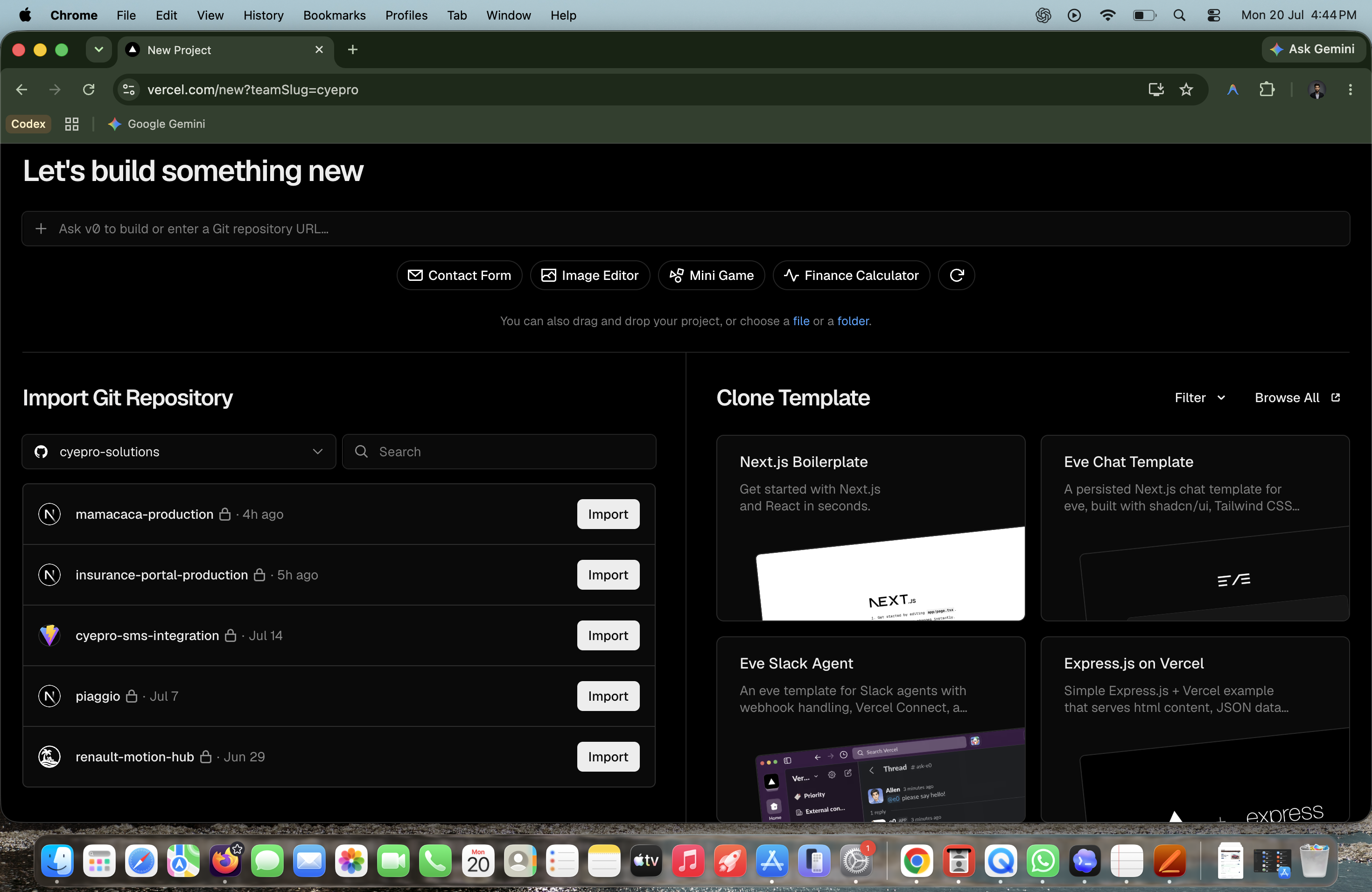
Task: Click the folder link
Action: (x=853, y=321)
